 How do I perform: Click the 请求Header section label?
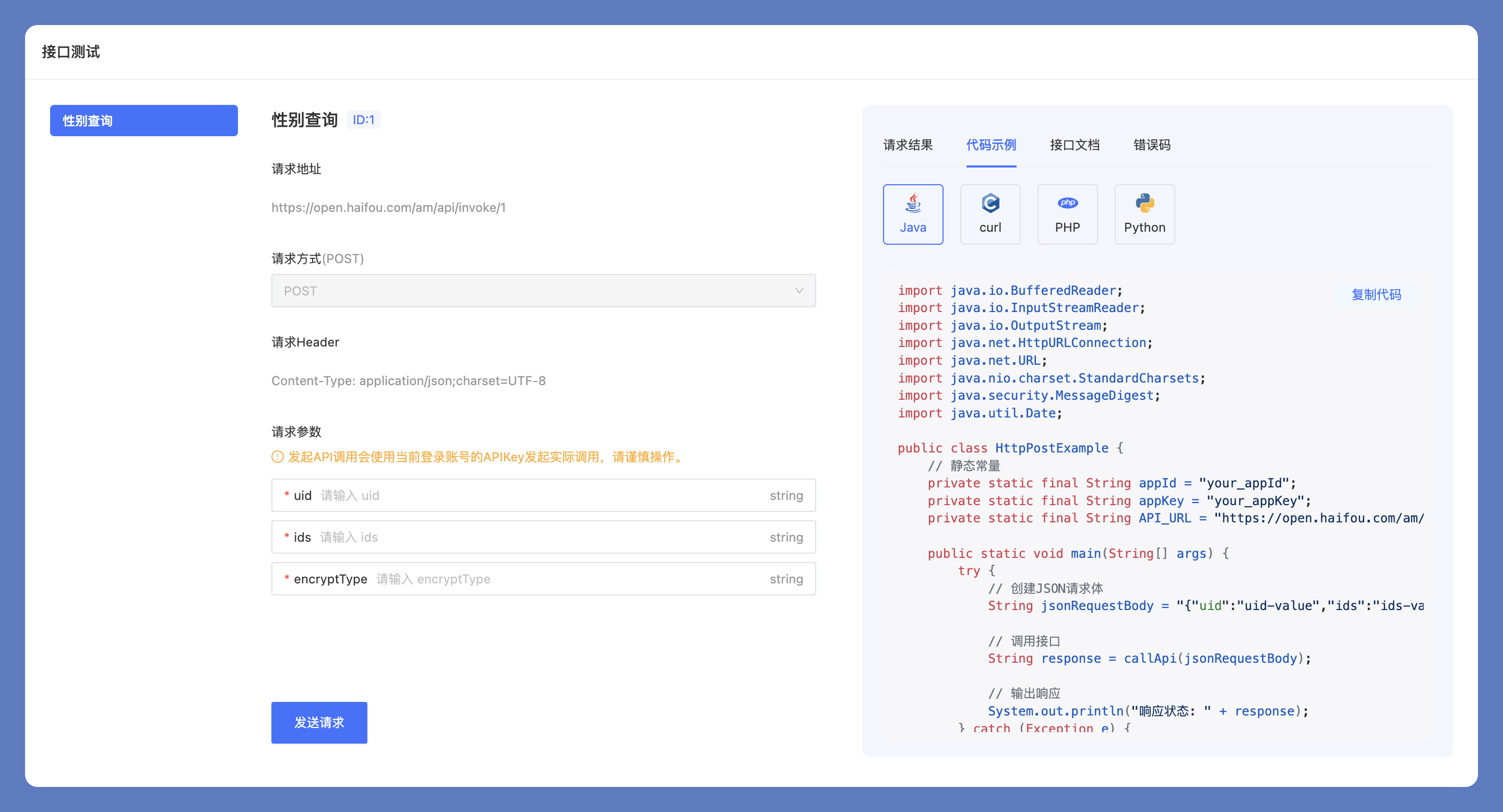(x=305, y=342)
